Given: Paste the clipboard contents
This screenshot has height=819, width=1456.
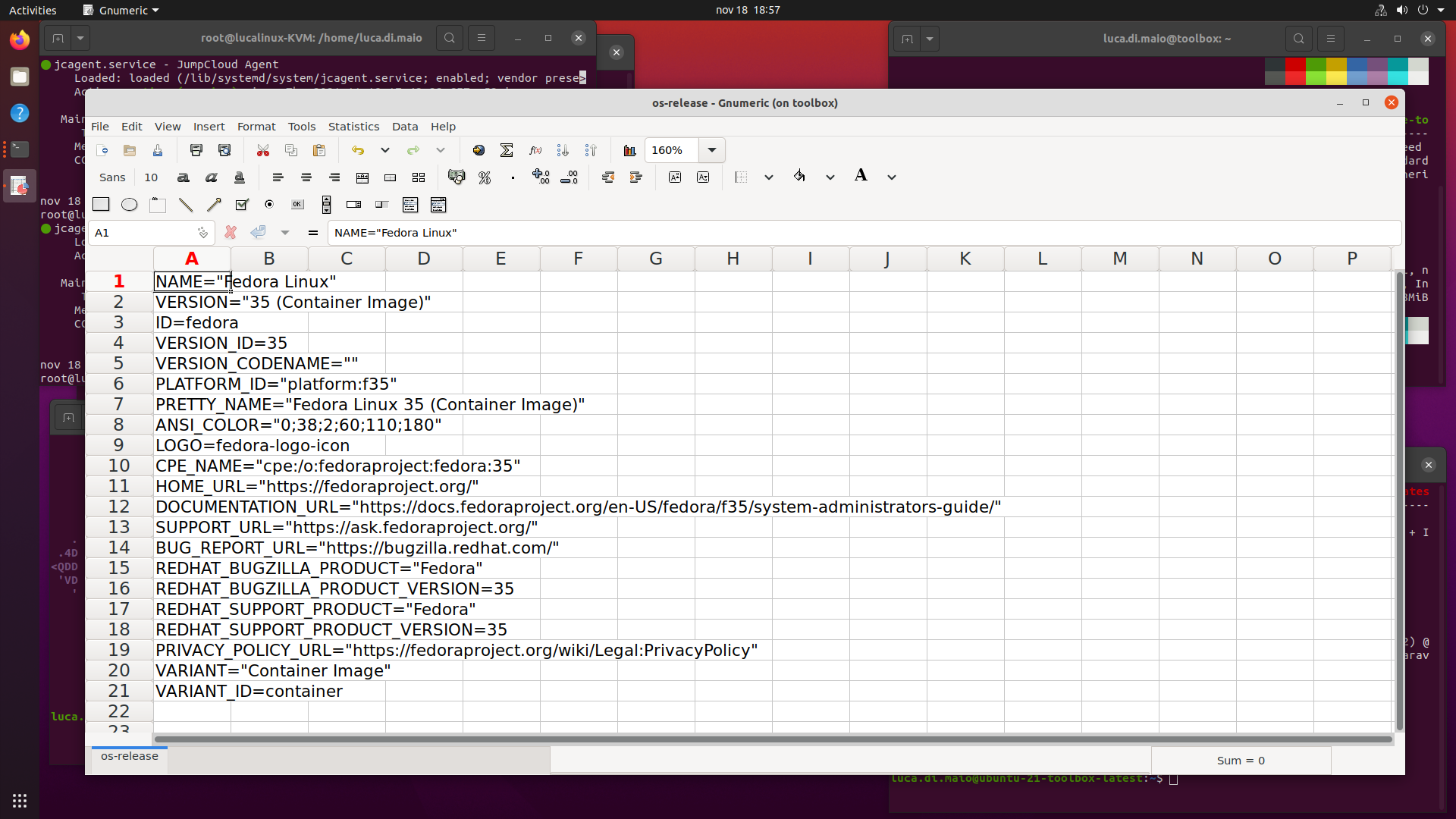Looking at the screenshot, I should tap(319, 150).
